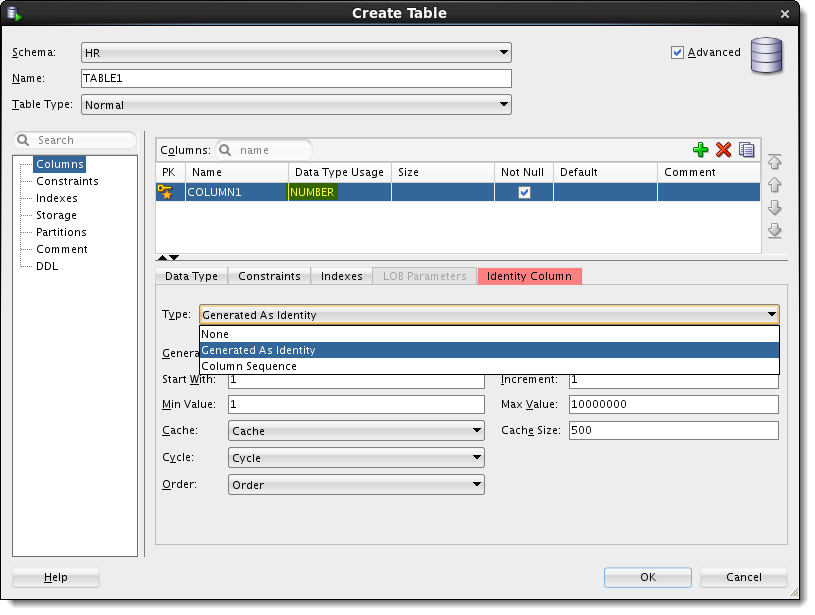Click the split pane collapse arrows

[x=168, y=257]
